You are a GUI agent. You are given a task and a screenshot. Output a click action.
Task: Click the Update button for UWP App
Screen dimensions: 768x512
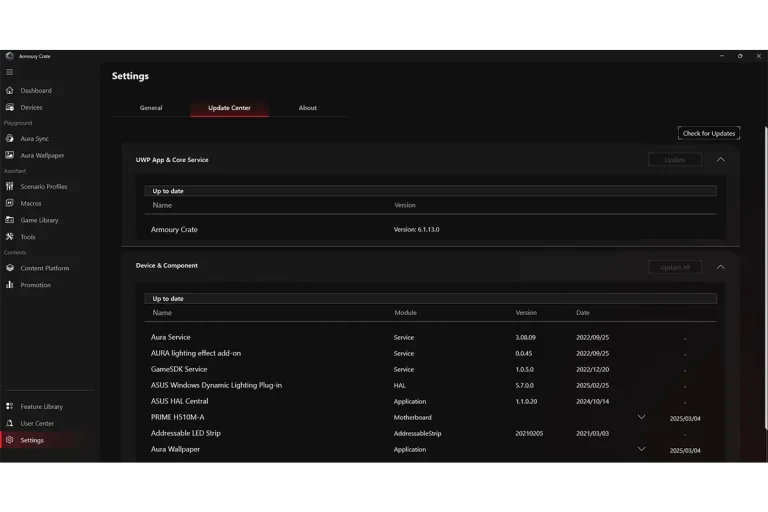[674, 160]
